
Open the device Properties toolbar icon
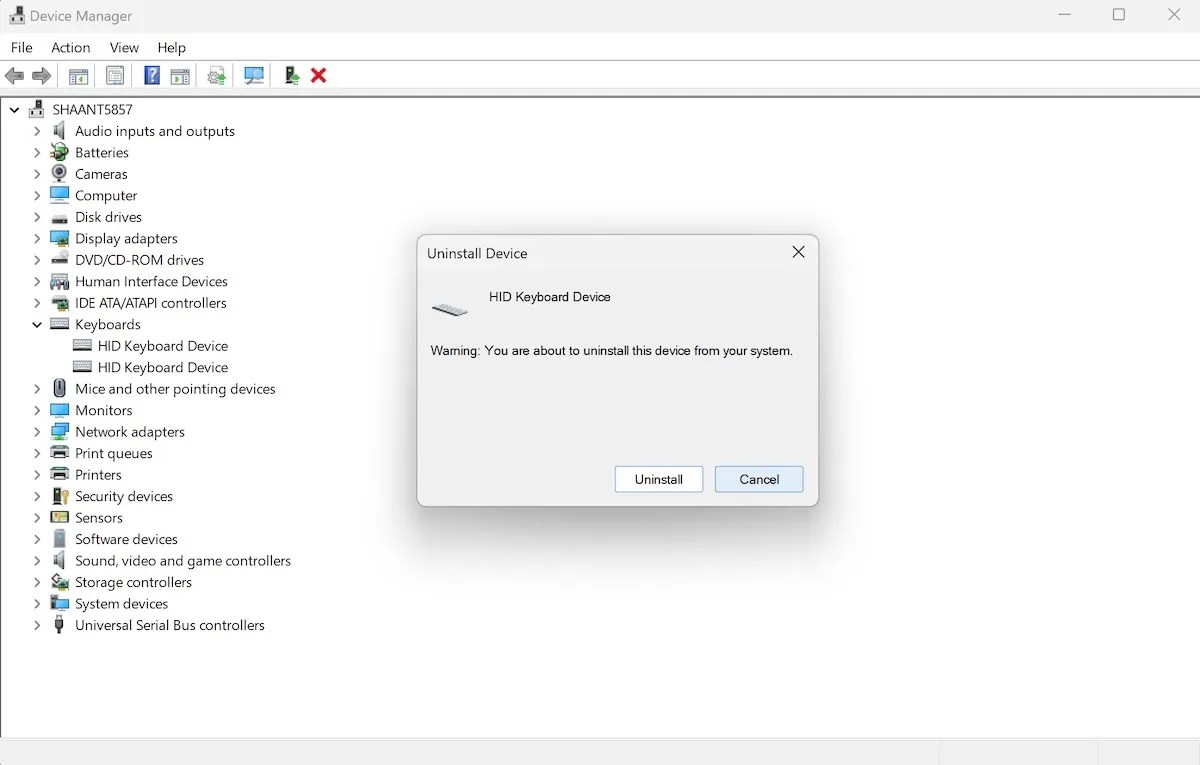pyautogui.click(x=115, y=75)
